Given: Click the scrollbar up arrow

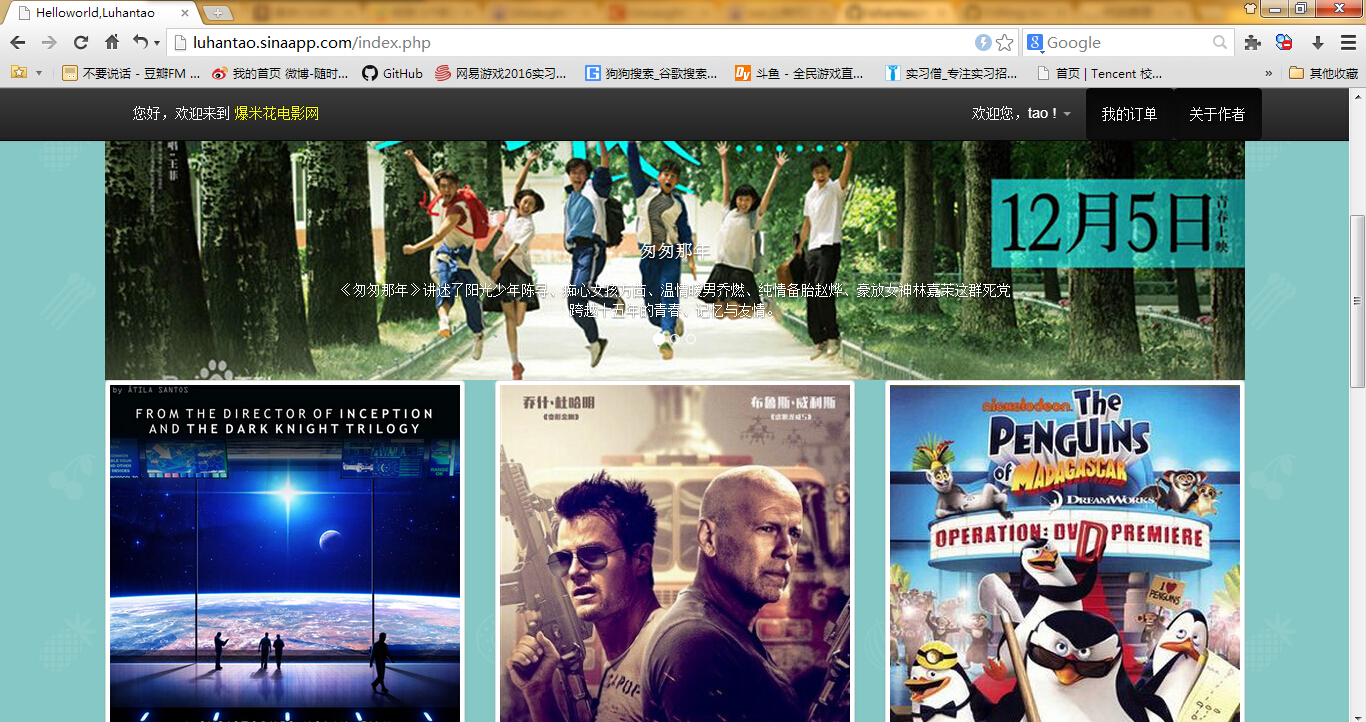Looking at the screenshot, I should click(1357, 96).
